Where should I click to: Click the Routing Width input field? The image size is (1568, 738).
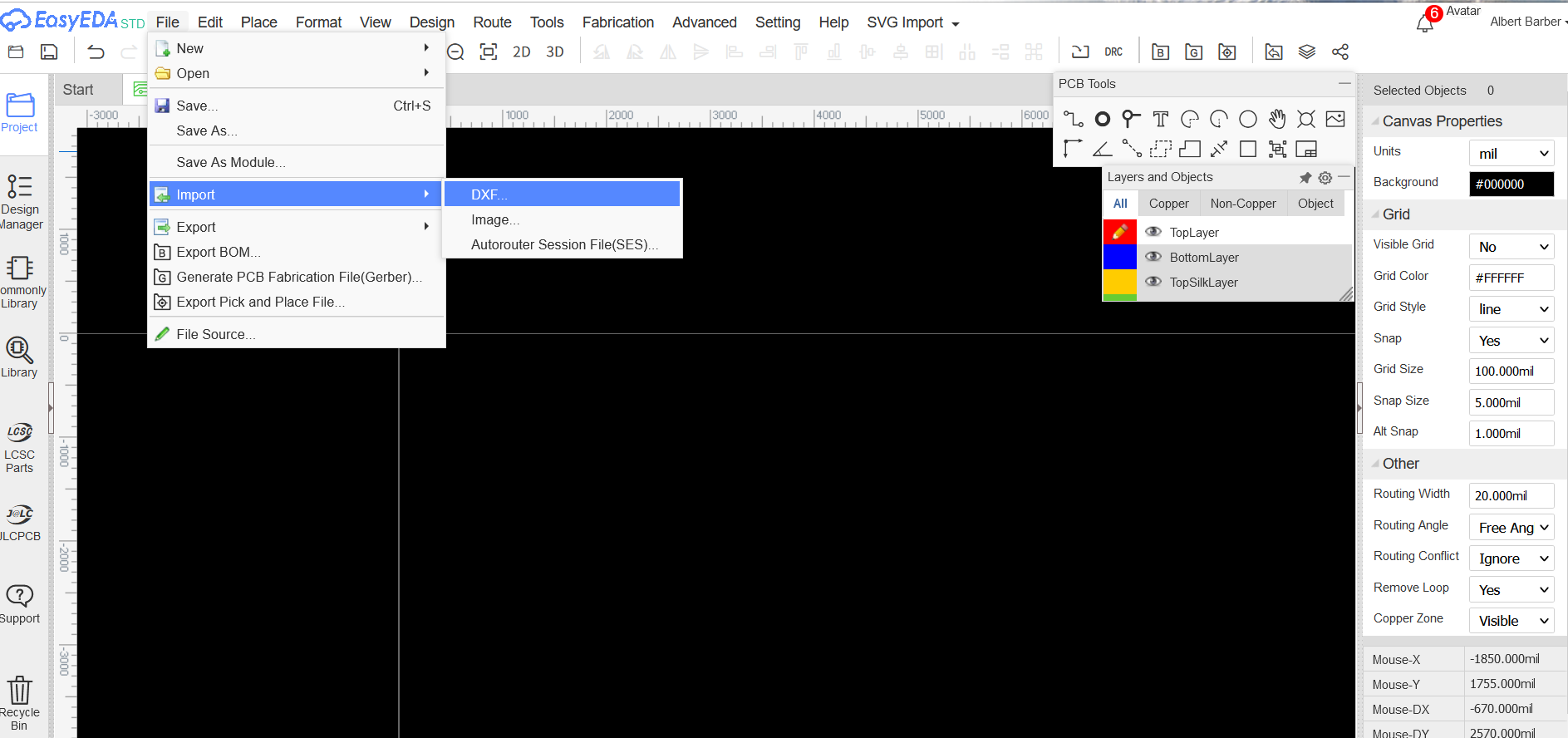1511,496
